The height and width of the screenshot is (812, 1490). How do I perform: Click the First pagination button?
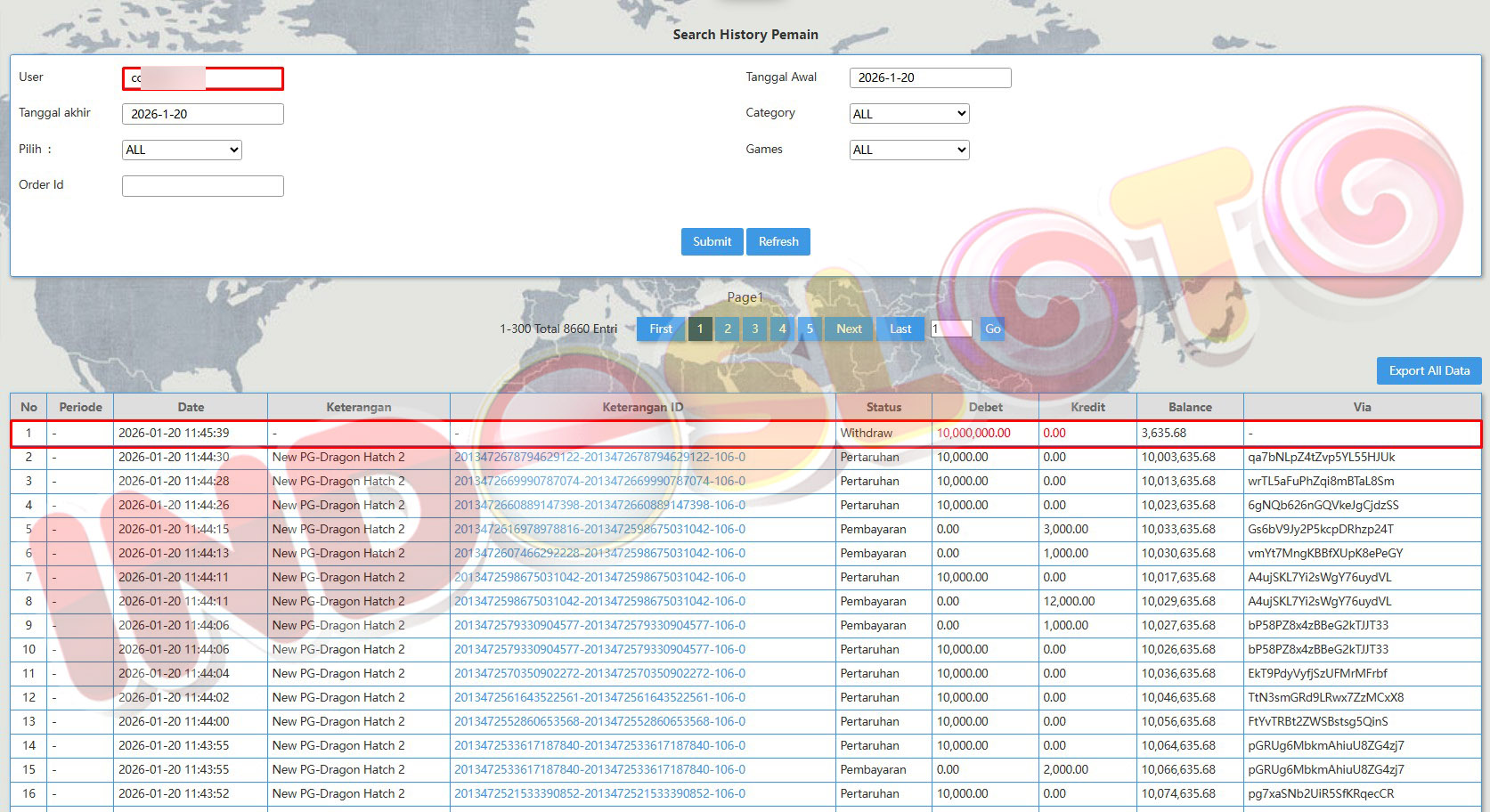tap(661, 329)
